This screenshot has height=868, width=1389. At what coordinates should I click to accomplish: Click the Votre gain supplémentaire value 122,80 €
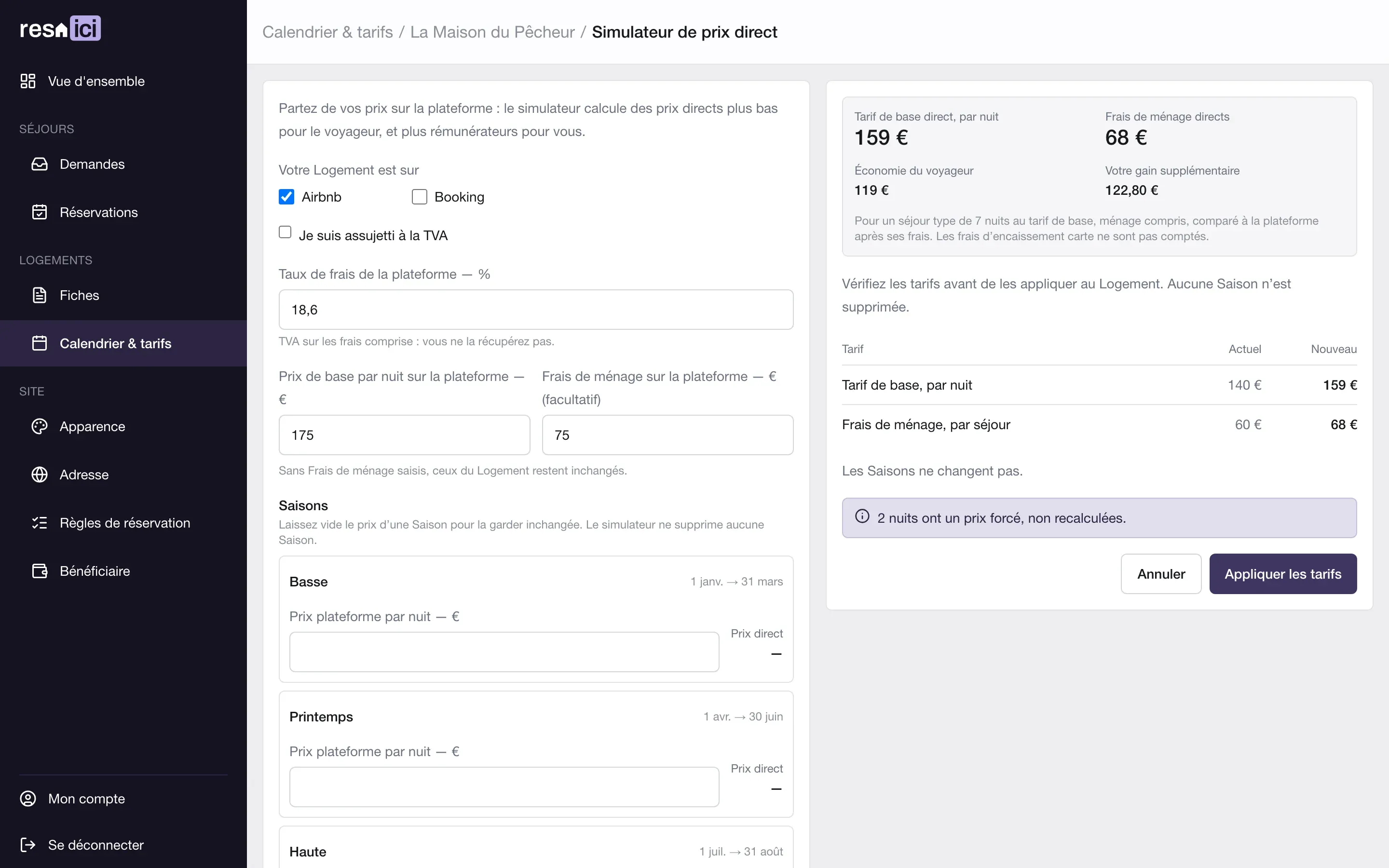(1132, 190)
